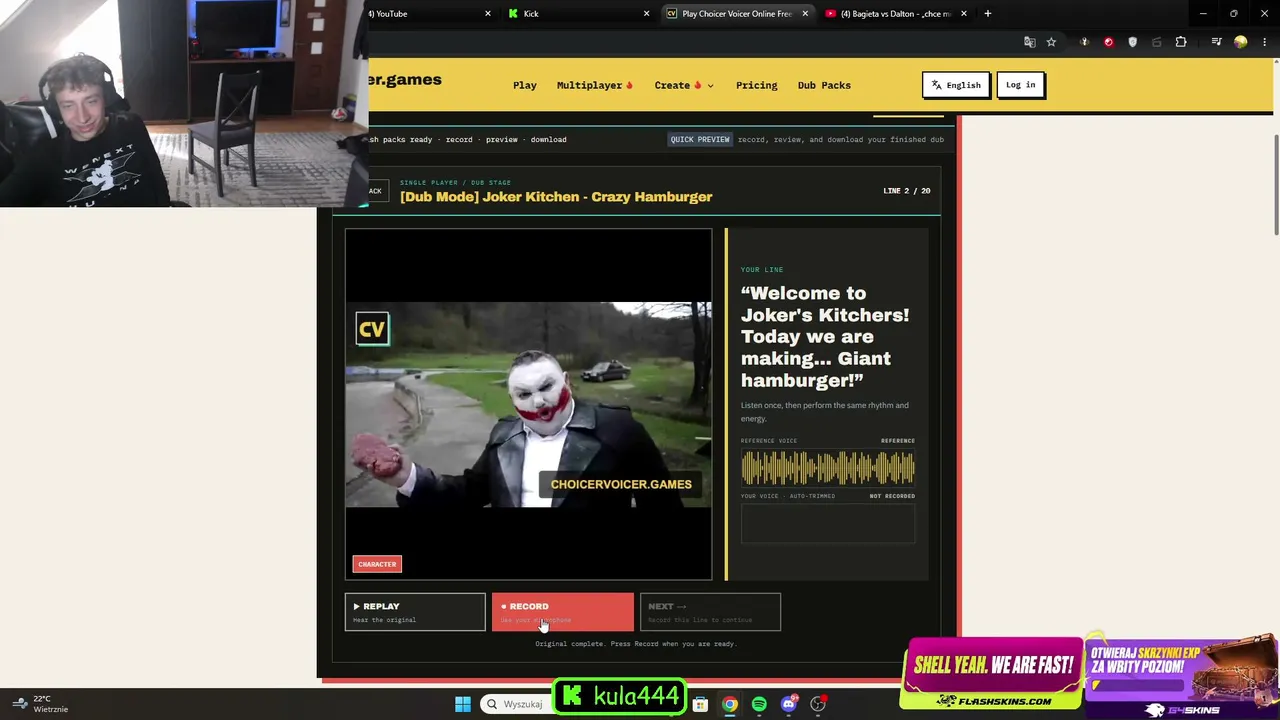Click the empty Your Voice recording box
This screenshot has height=720, width=1280.
pyautogui.click(x=828, y=523)
